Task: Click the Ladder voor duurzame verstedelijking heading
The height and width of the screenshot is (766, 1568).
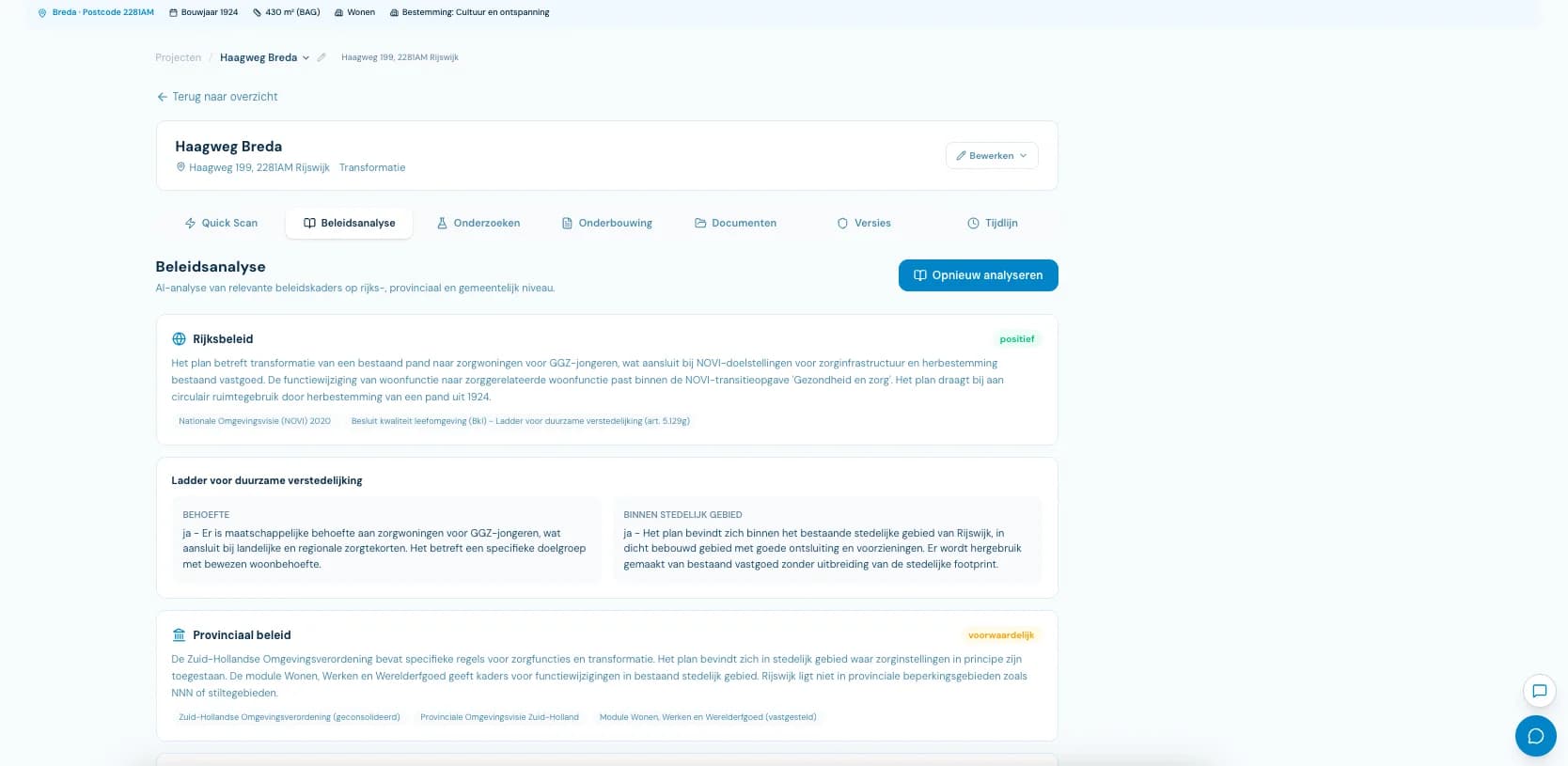Action: (x=267, y=480)
